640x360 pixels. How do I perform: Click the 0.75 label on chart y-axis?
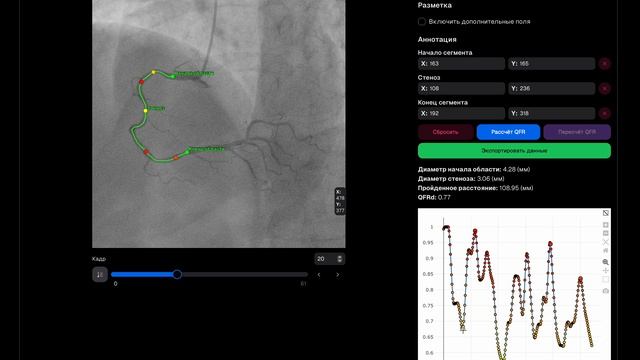click(x=428, y=306)
